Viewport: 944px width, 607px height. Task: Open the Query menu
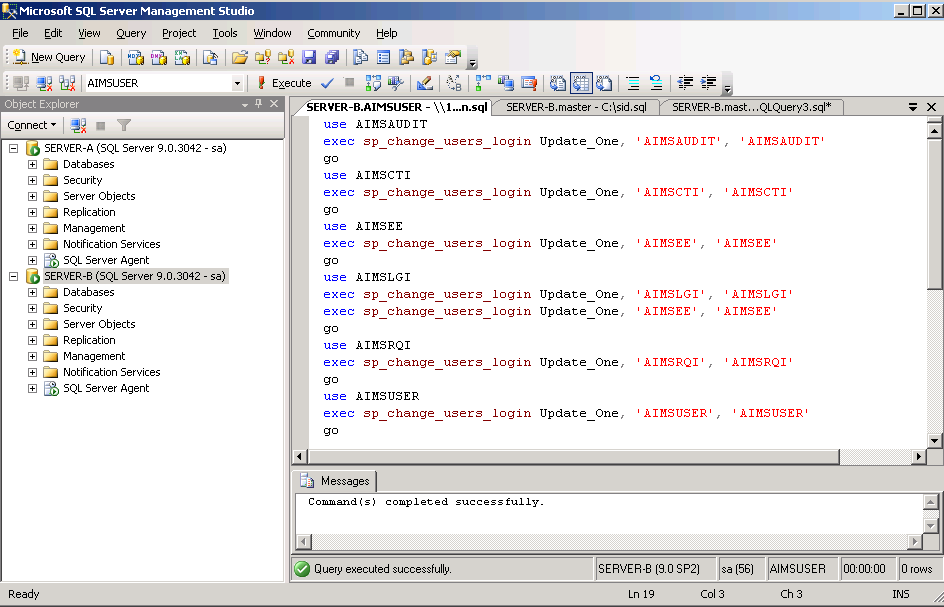[x=131, y=33]
